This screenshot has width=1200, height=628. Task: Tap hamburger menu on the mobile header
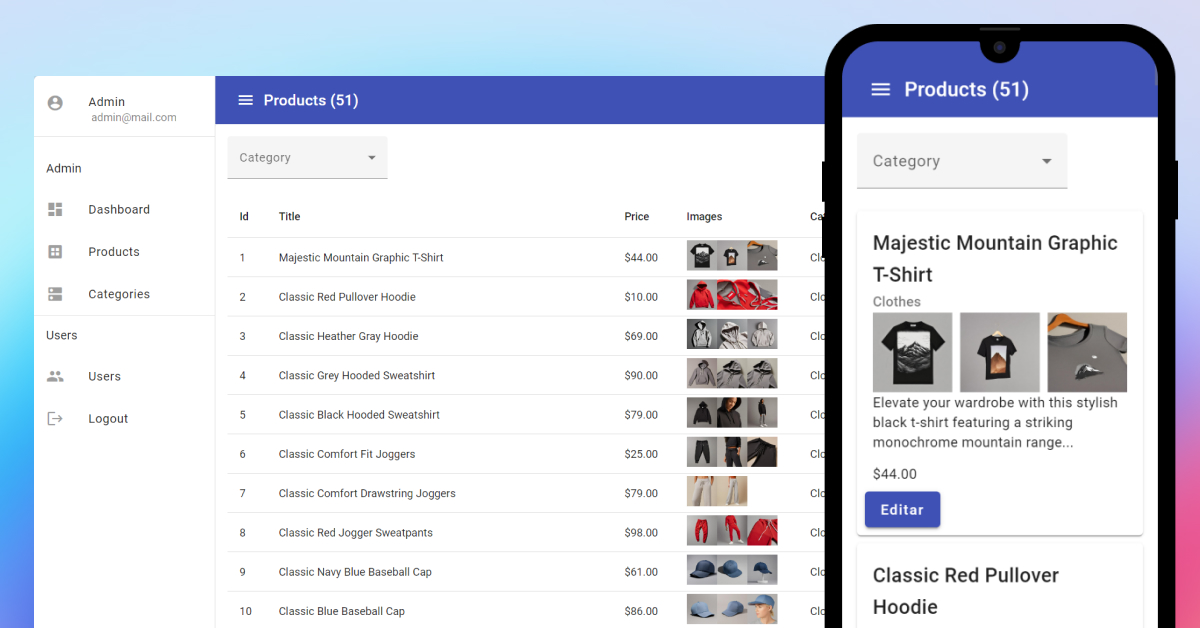click(881, 89)
